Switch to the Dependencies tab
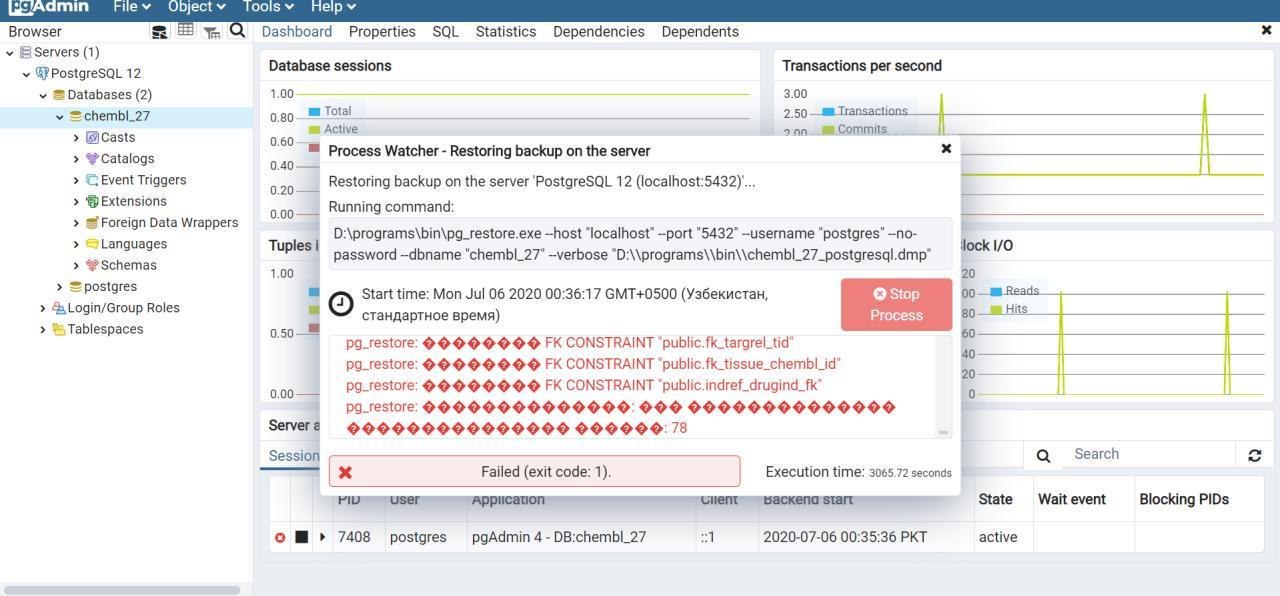 pos(599,31)
